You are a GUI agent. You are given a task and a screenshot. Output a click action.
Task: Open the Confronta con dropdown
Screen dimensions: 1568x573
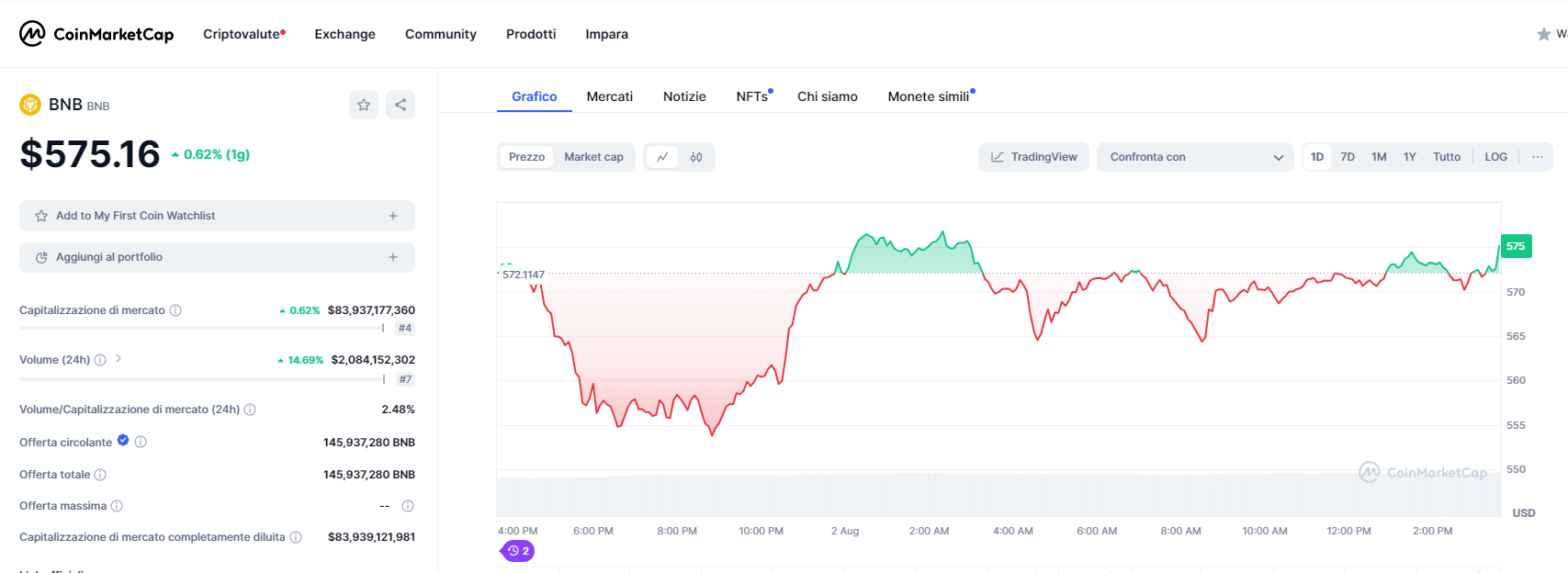pos(1194,157)
